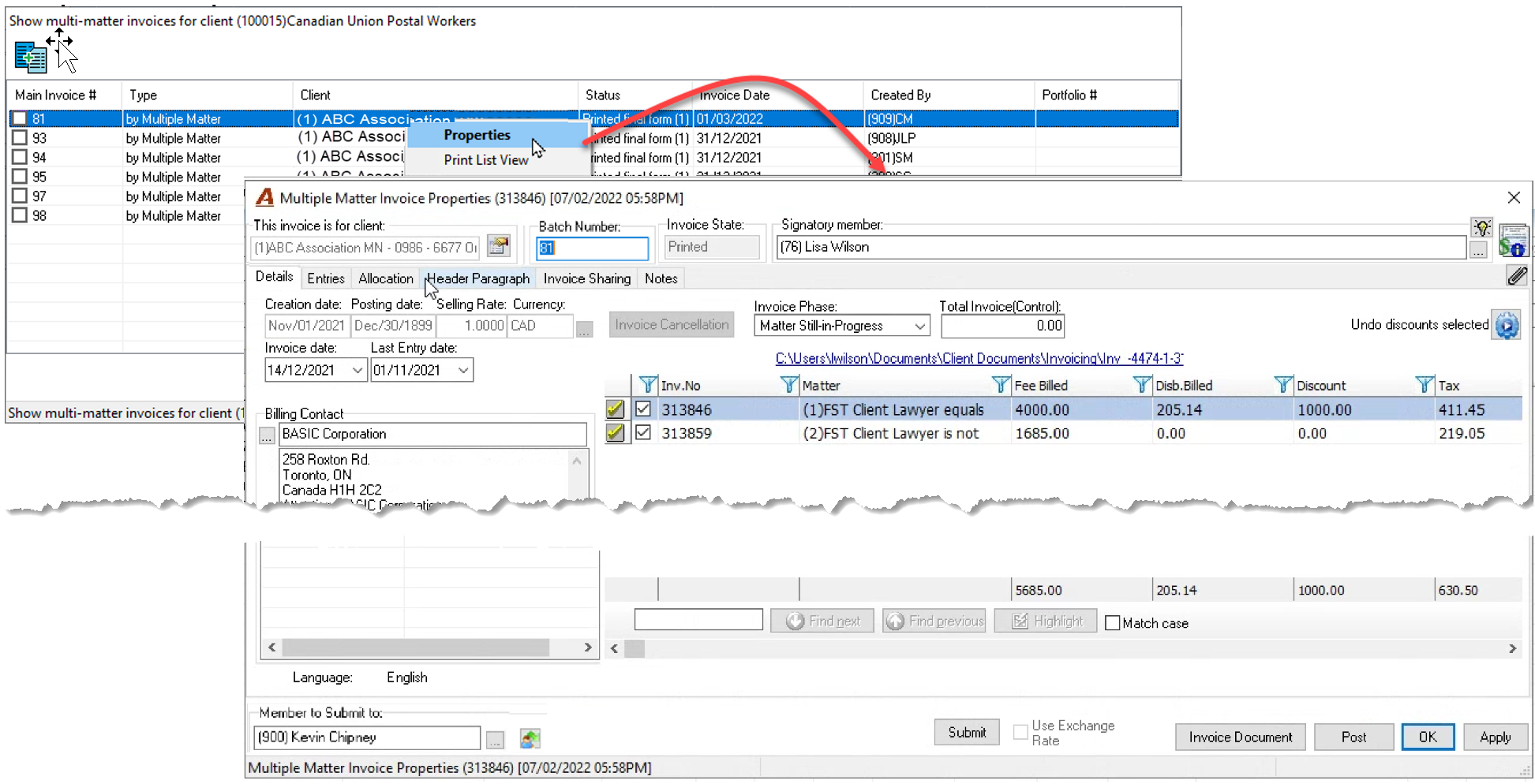Switch to the Entries tab
The image size is (1535, 784).
click(326, 278)
